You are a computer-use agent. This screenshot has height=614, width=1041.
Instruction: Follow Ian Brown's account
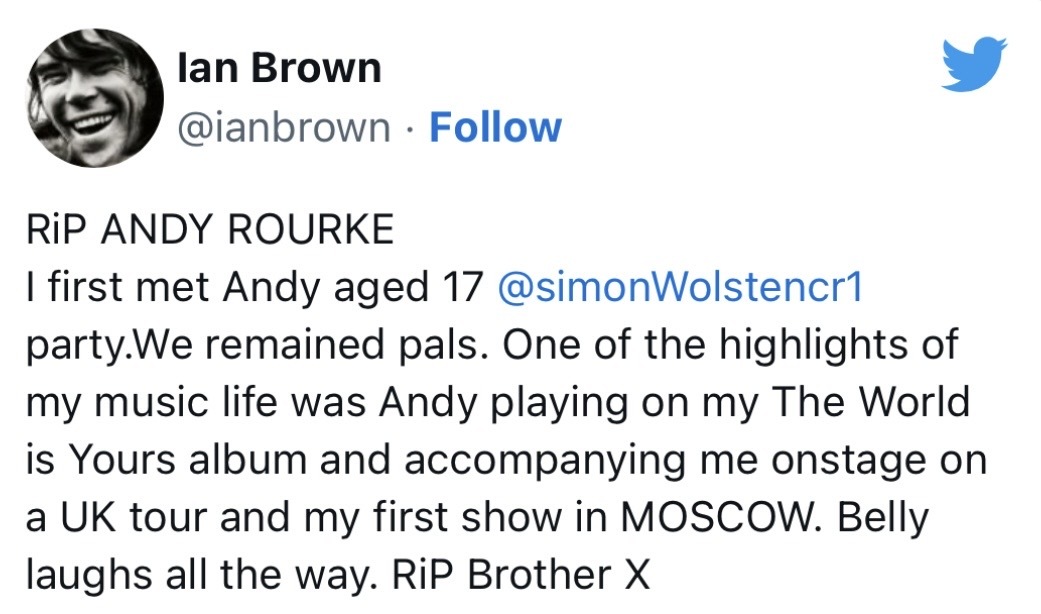point(495,128)
